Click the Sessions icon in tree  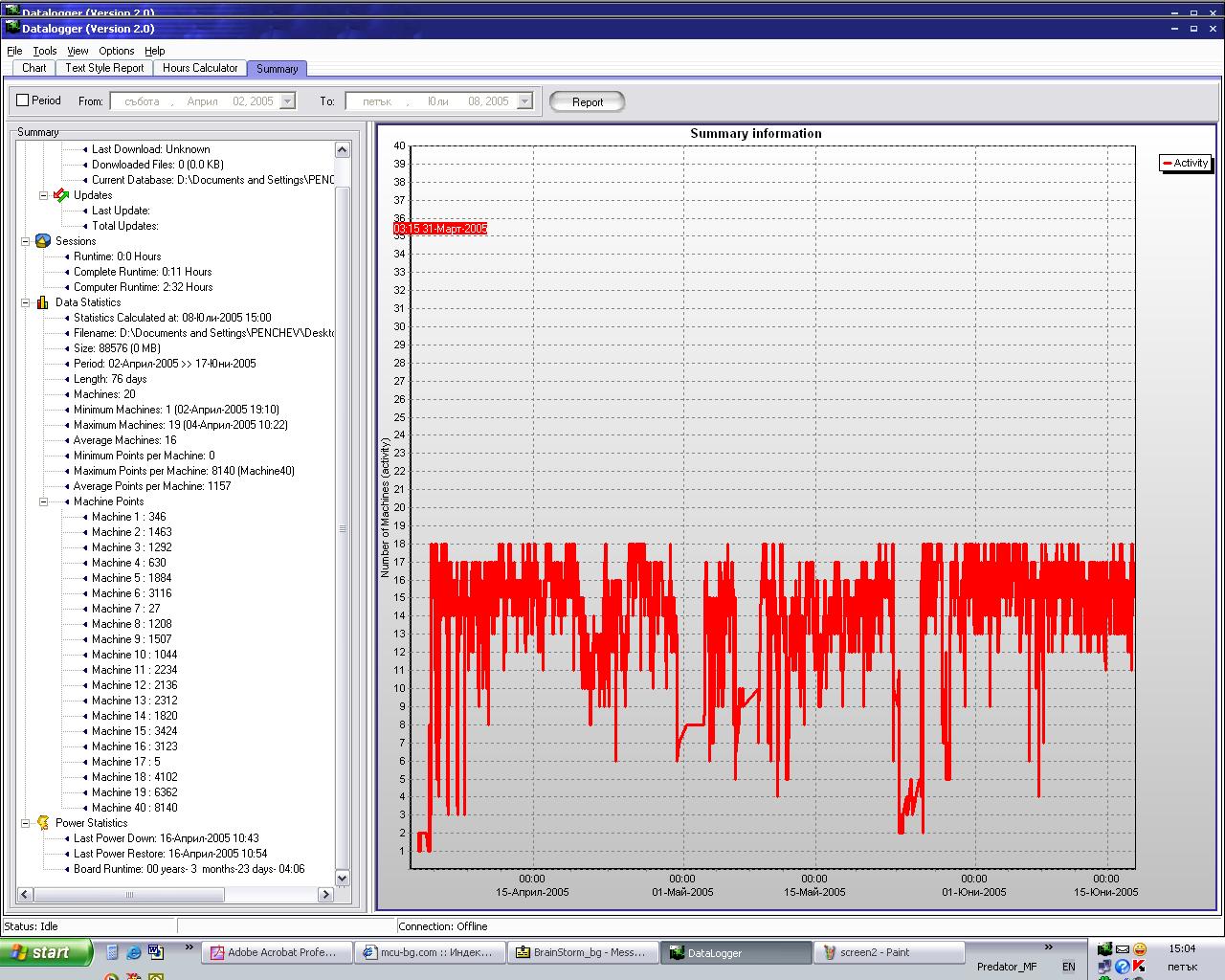[x=43, y=241]
